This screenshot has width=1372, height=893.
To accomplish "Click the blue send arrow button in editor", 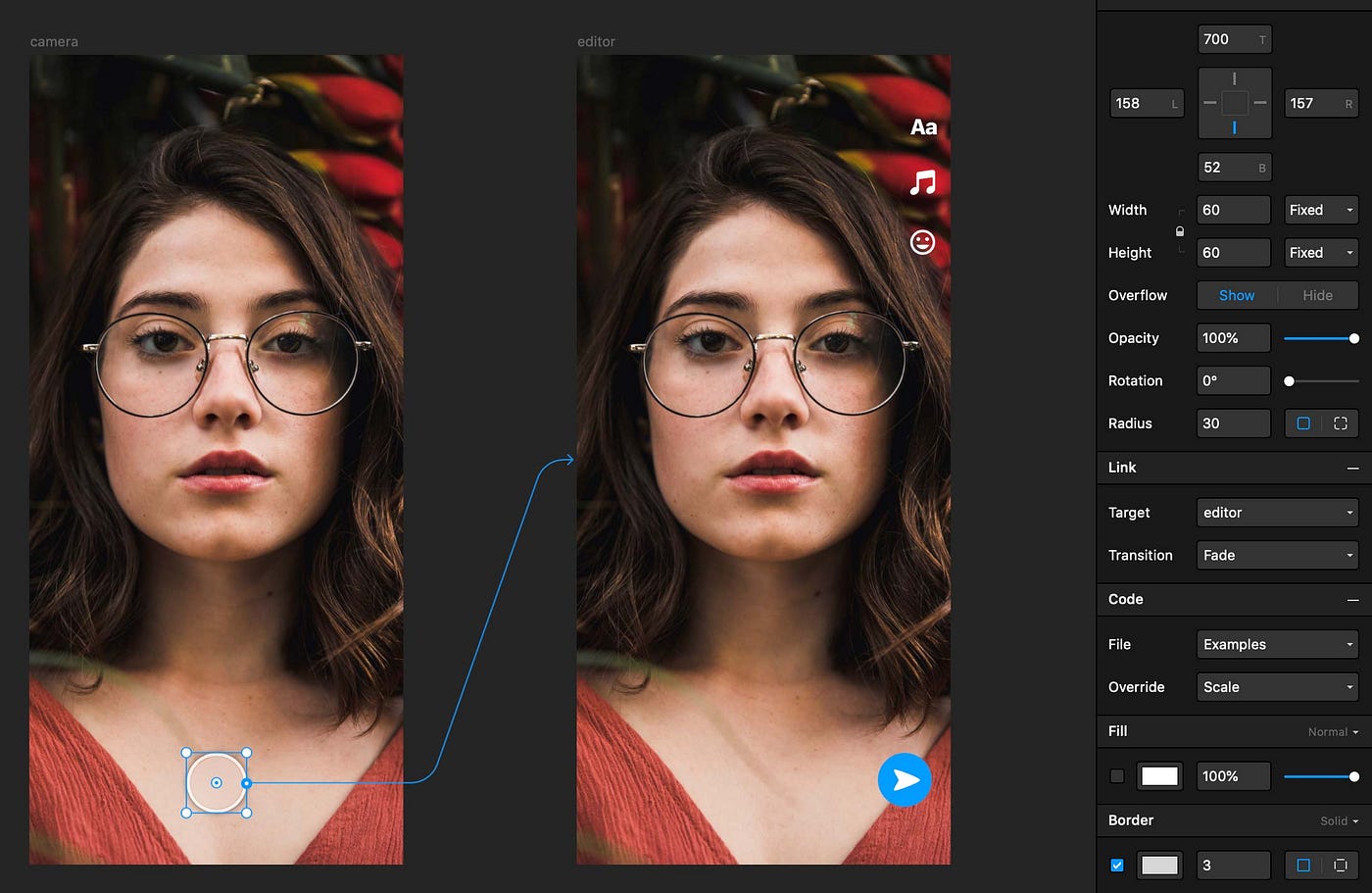I will (x=905, y=780).
